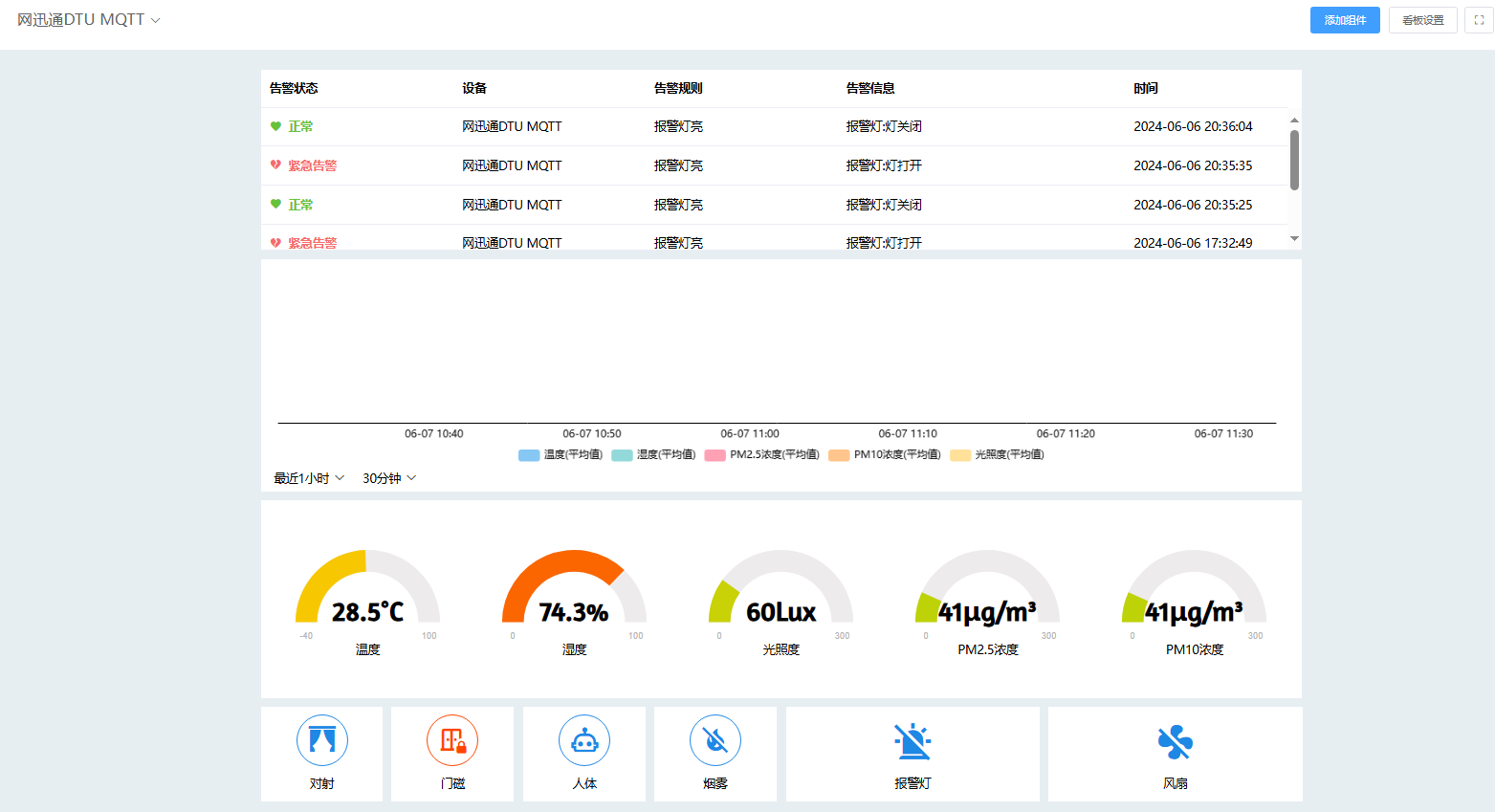Click the fullscreen icon at top right

point(1479,20)
